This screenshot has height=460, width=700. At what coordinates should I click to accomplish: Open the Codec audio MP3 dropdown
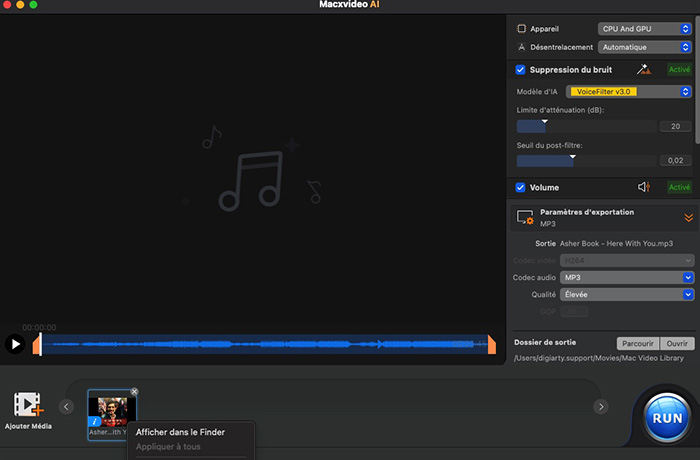point(627,277)
